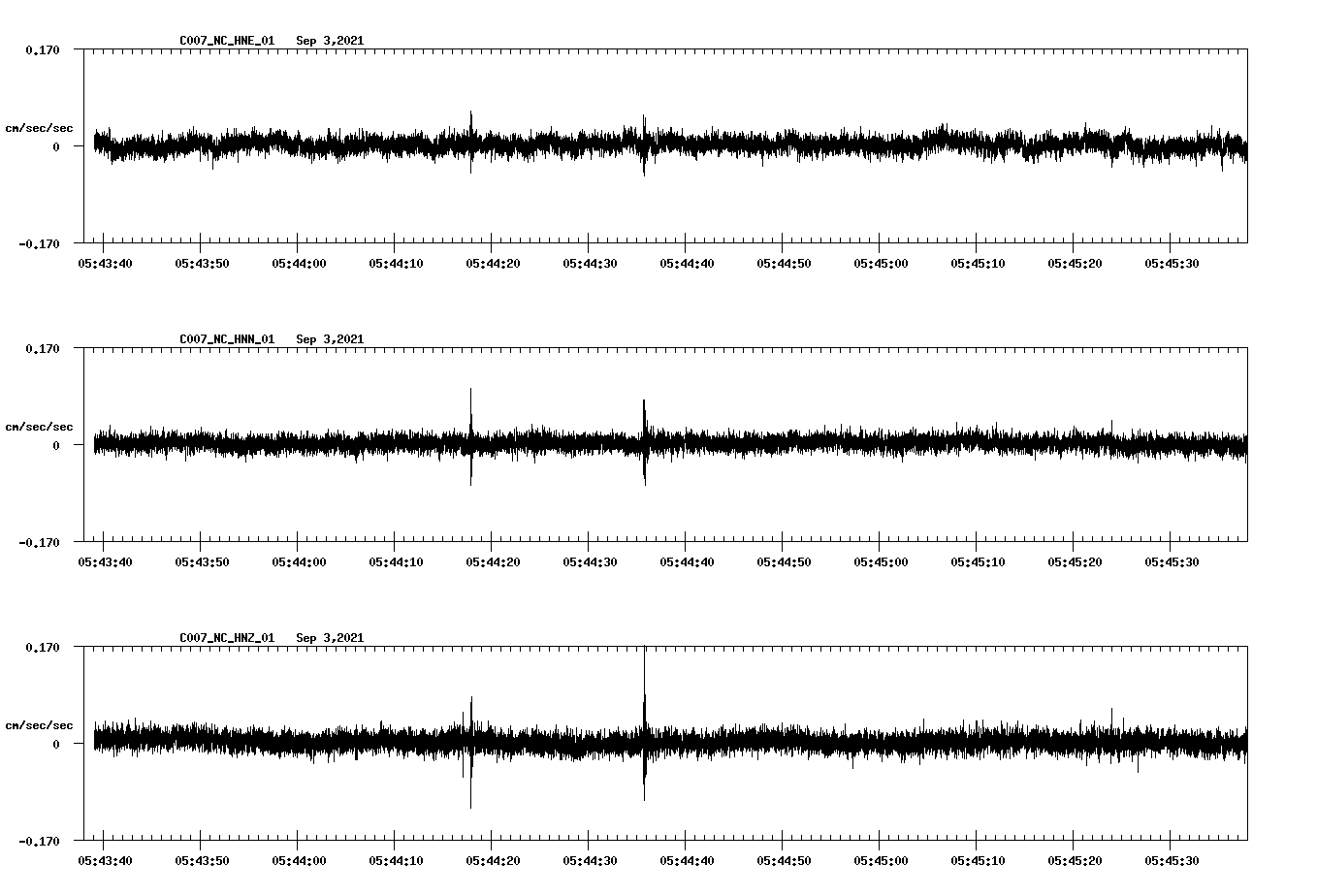Click the 05:45:10 time label under HNZ plot

[x=978, y=860]
